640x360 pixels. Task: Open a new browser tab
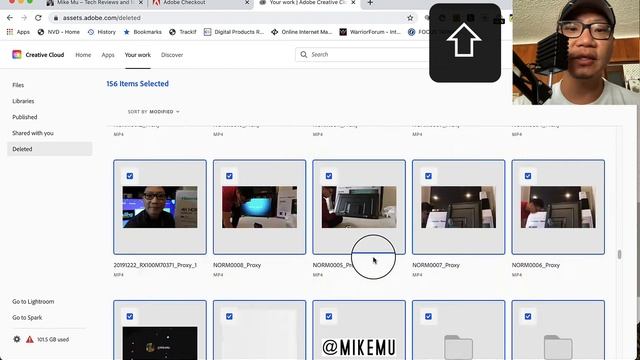(x=370, y=2)
